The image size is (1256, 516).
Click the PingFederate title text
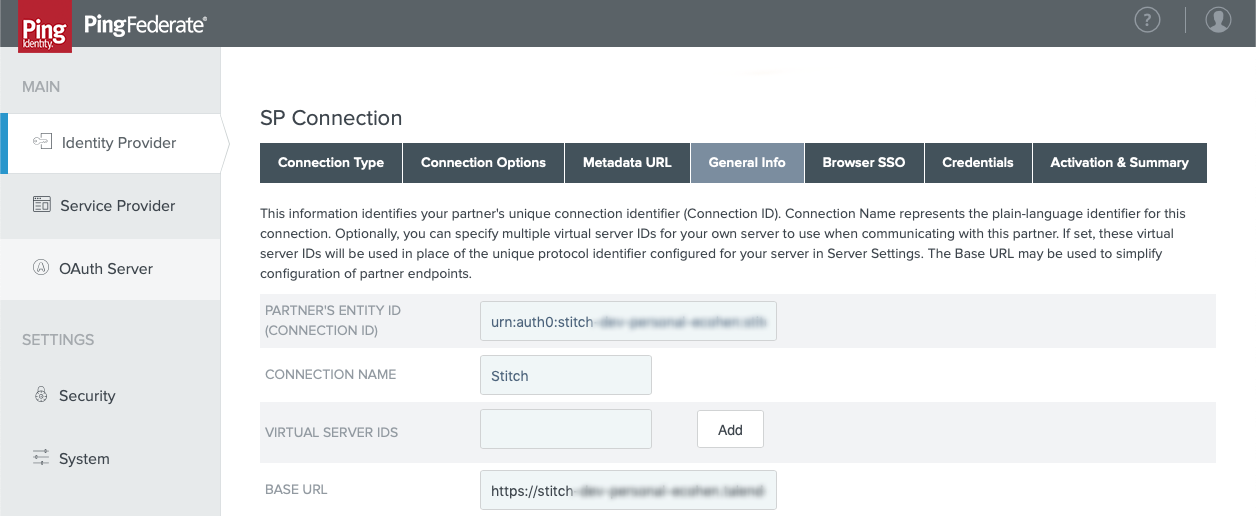coord(145,25)
